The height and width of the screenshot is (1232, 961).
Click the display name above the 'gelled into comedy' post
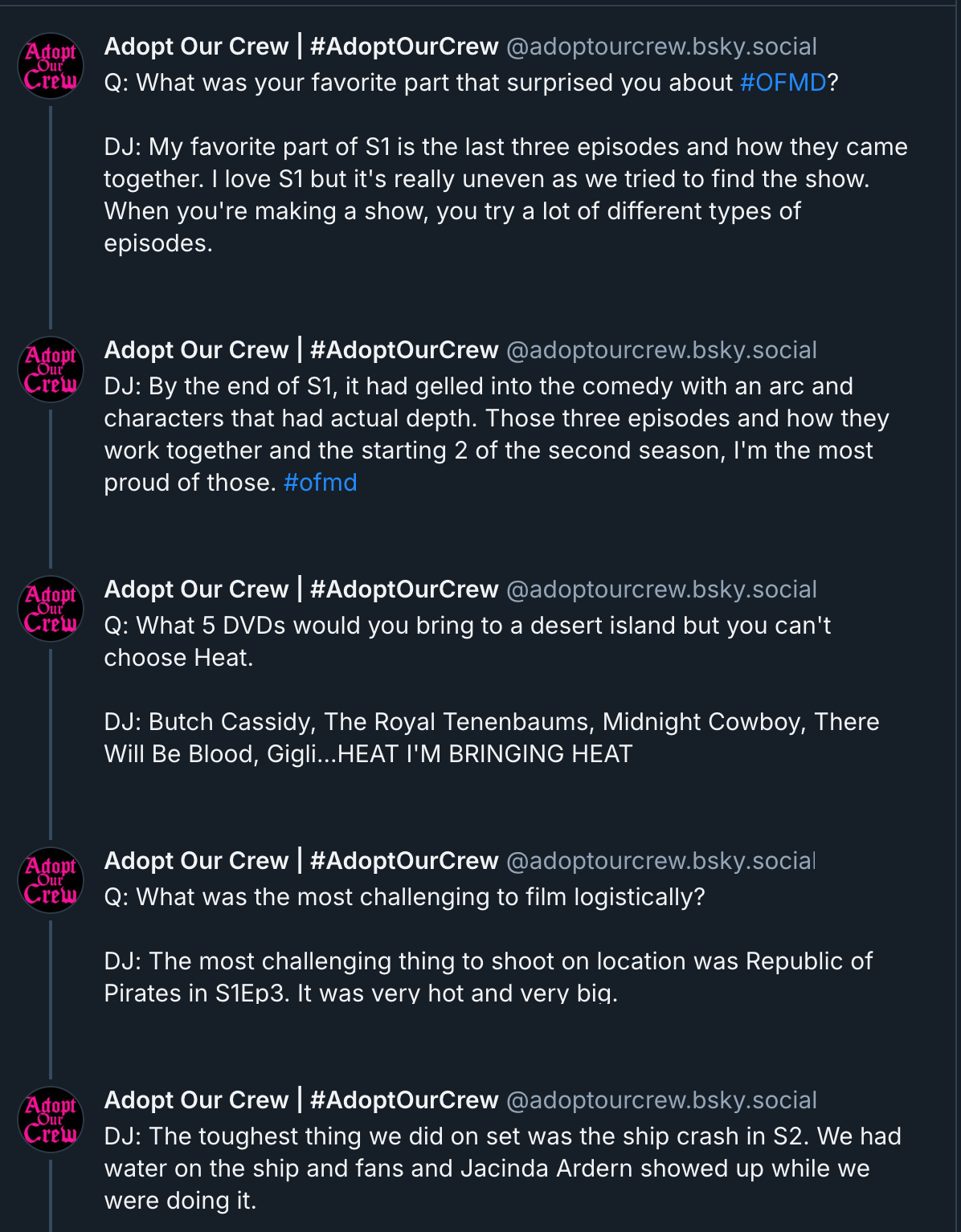(301, 350)
